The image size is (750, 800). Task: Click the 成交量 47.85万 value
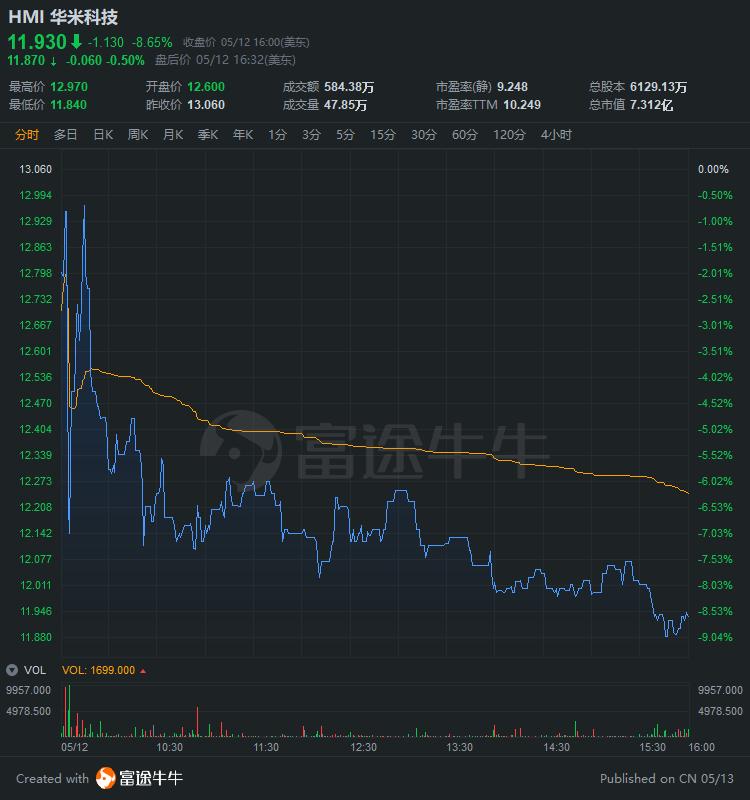[345, 105]
